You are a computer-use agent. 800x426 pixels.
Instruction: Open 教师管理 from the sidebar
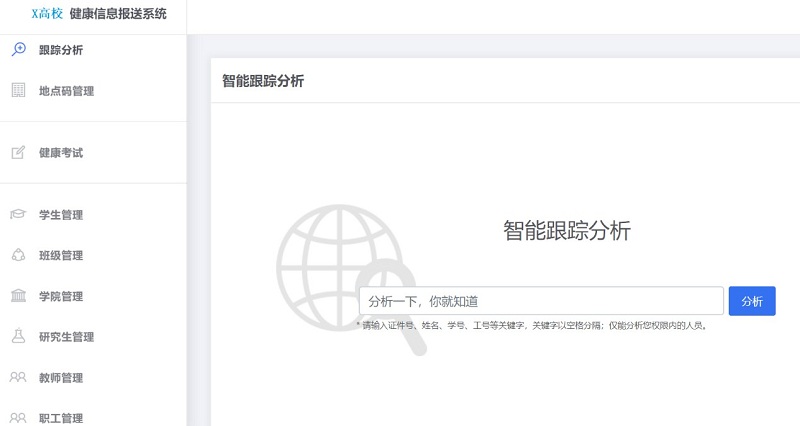pyautogui.click(x=61, y=378)
